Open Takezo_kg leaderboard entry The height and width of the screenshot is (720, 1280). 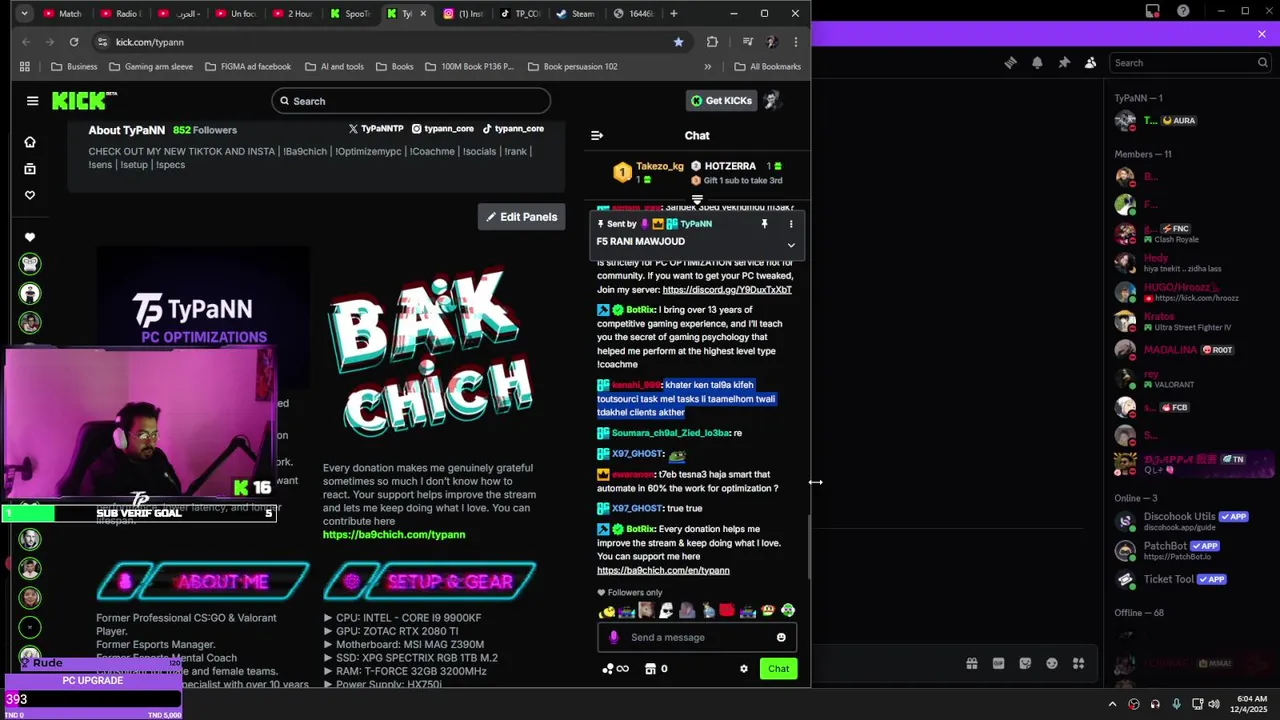click(x=650, y=172)
